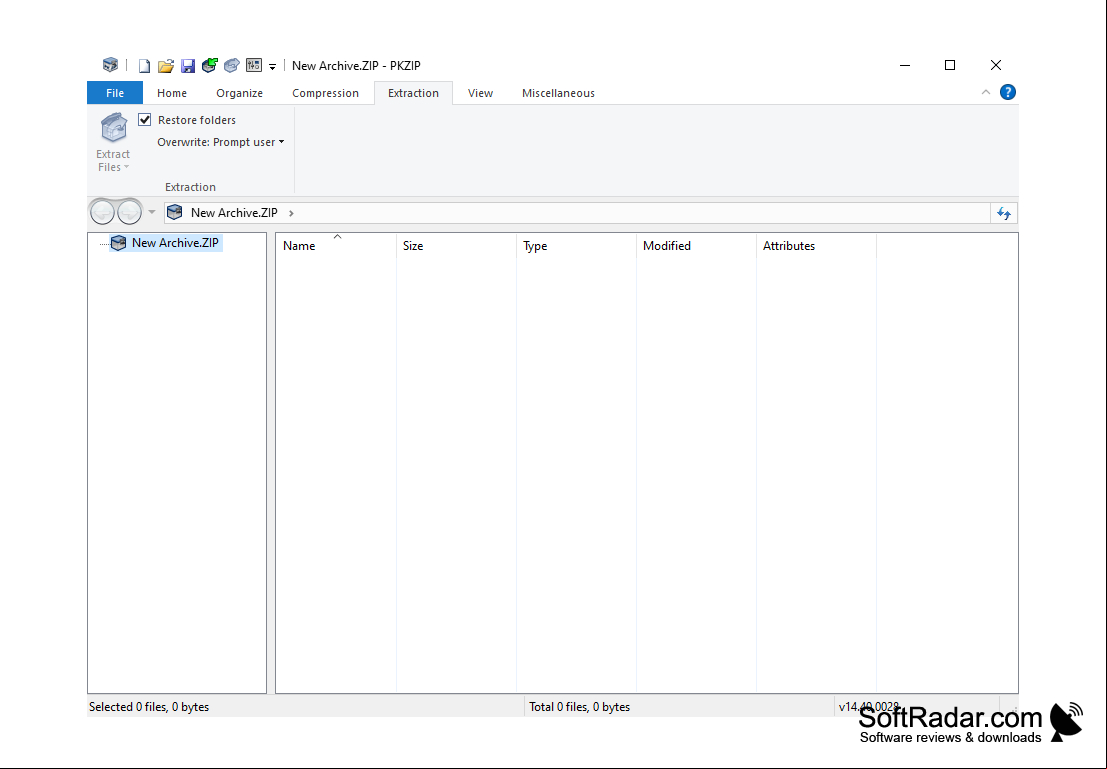Screen dimensions: 1107x769
Task: Collapse the ribbon with the caret
Action: (986, 92)
